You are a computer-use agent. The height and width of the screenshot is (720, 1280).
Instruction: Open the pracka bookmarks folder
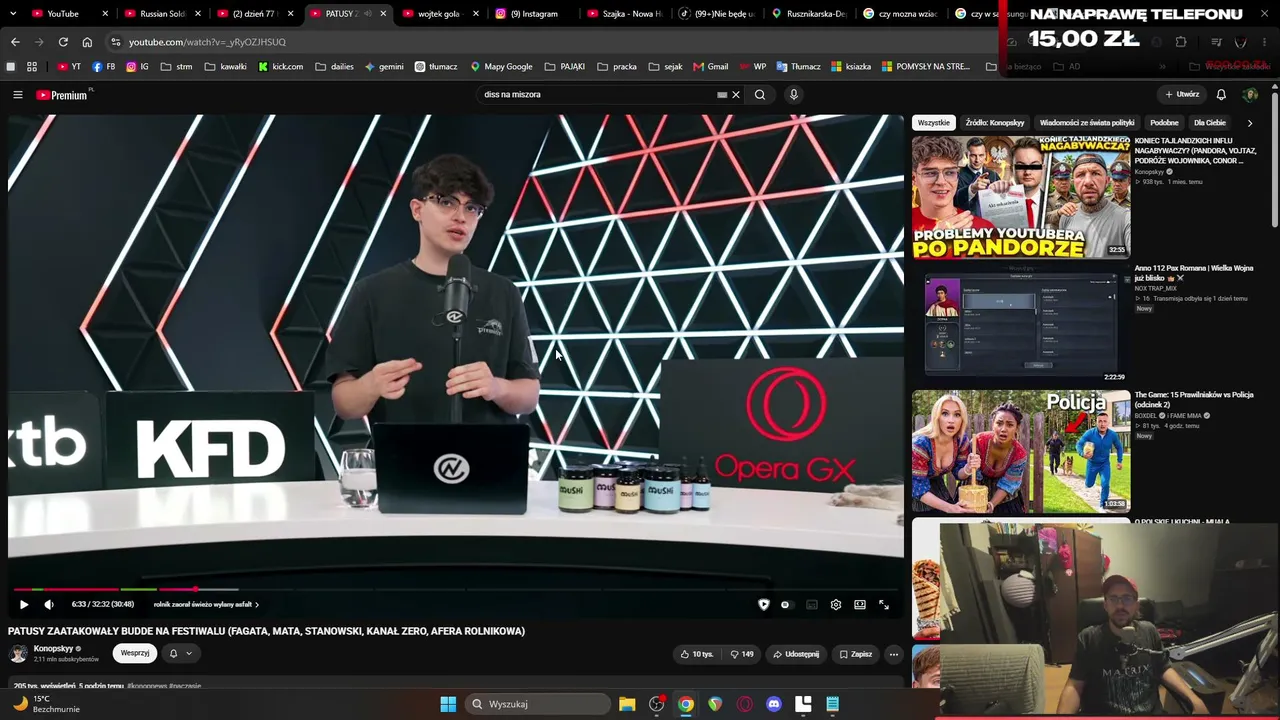coord(617,67)
